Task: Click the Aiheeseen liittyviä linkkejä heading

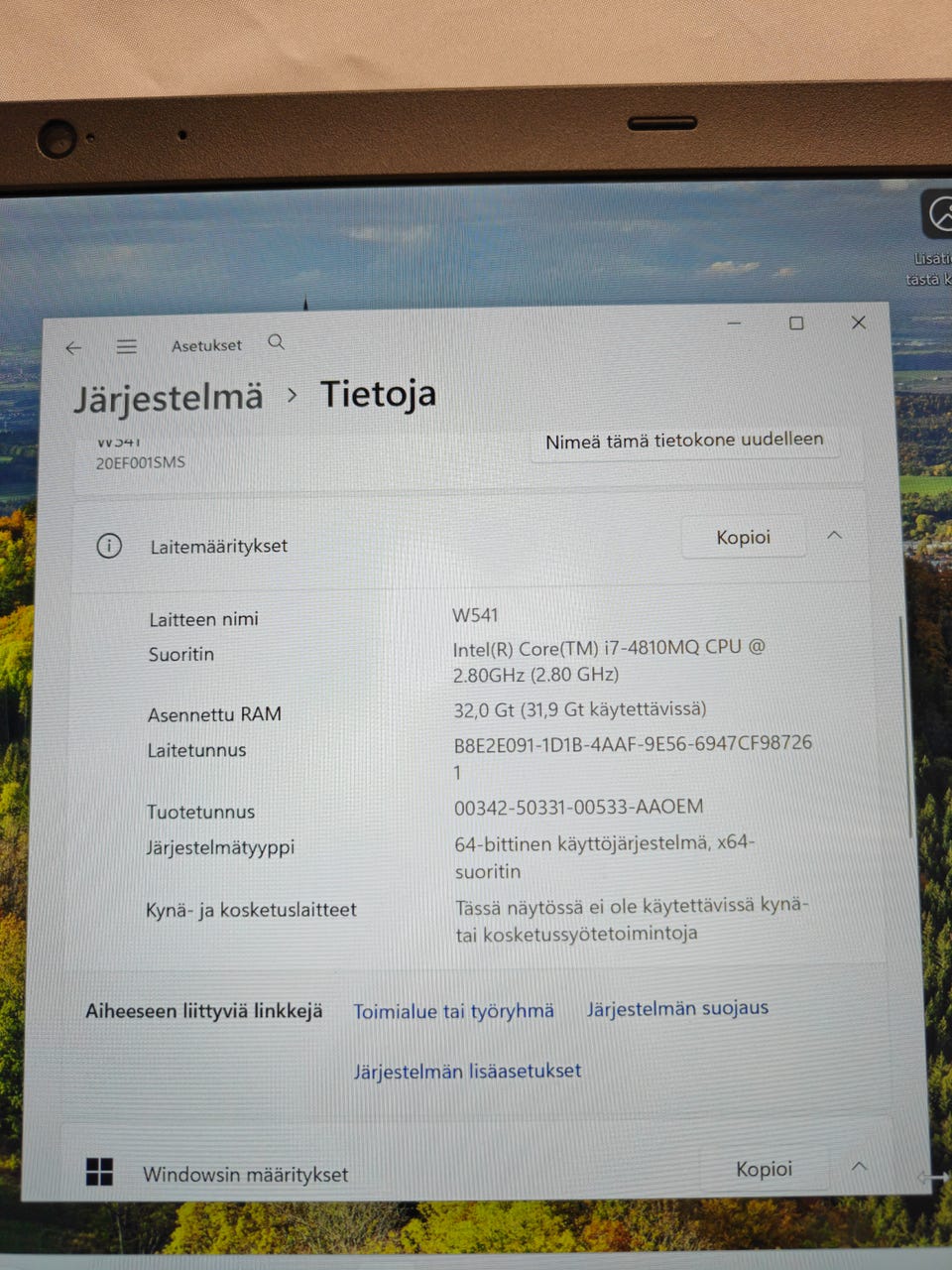Action: click(x=204, y=1011)
